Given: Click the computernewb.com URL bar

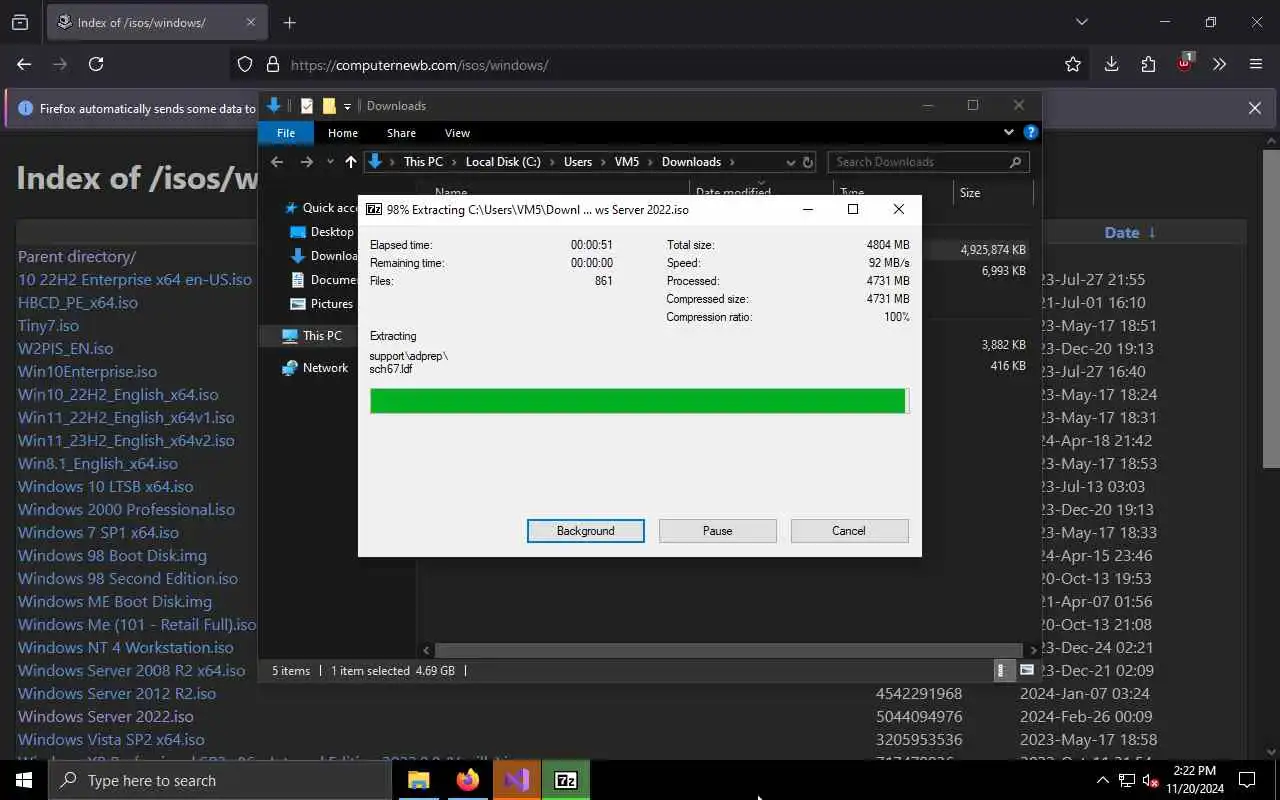Looking at the screenshot, I should pyautogui.click(x=660, y=64).
